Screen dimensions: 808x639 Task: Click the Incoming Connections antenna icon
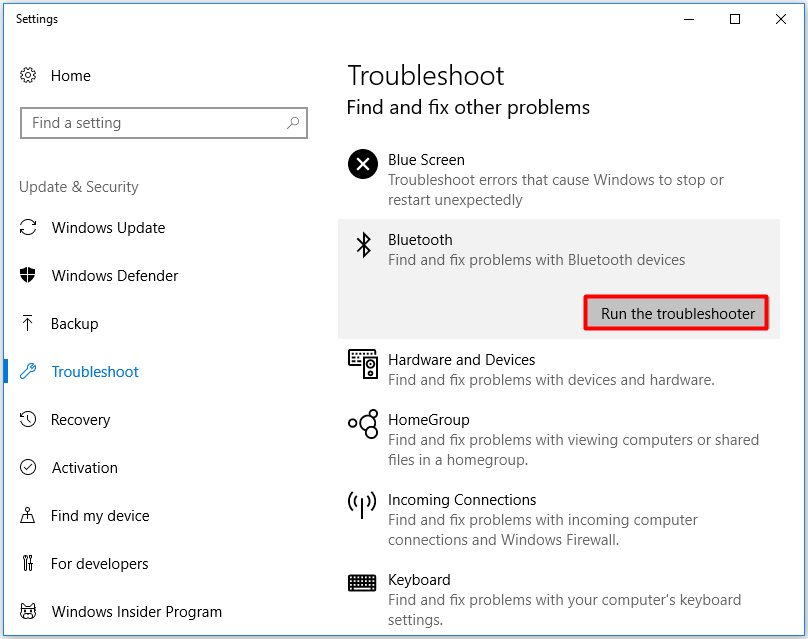click(x=362, y=504)
